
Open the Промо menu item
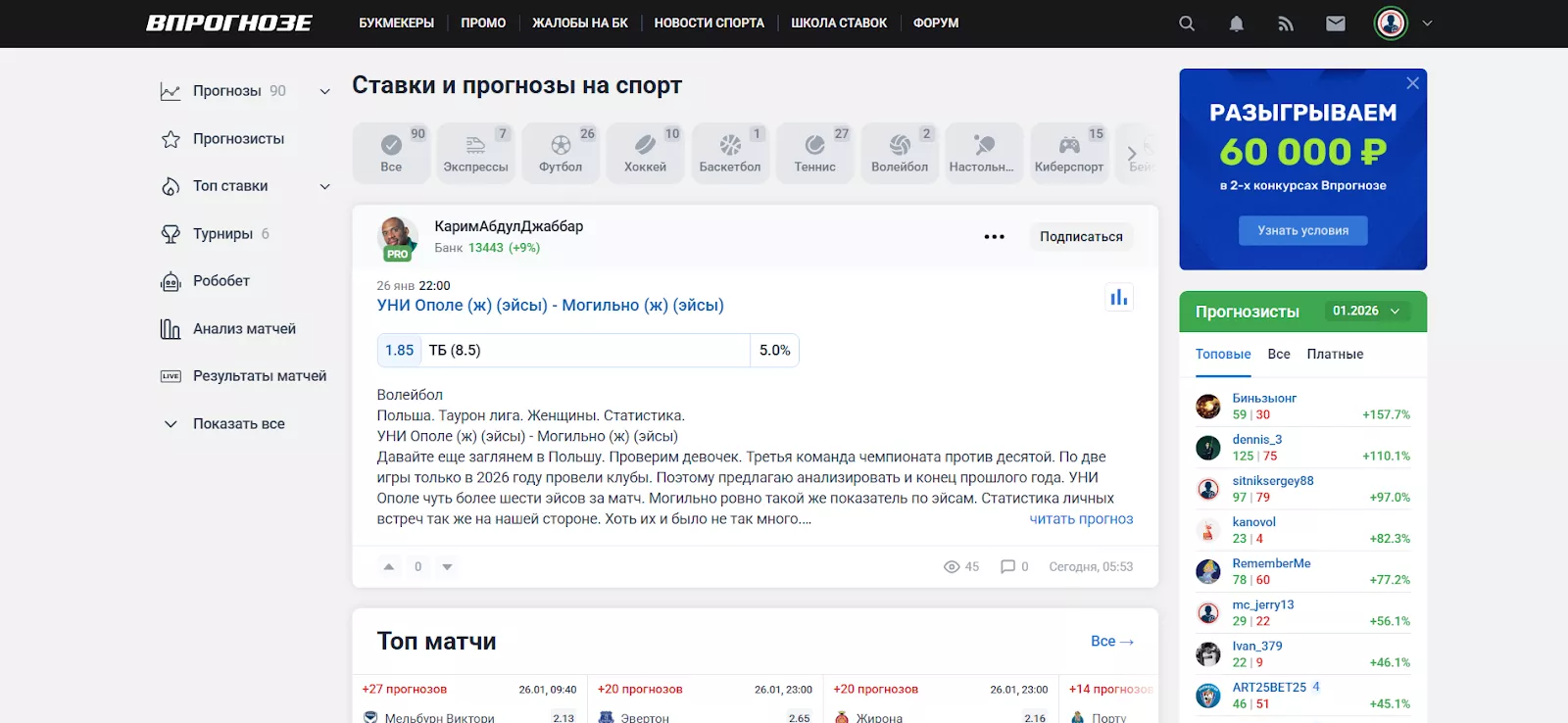pos(483,23)
